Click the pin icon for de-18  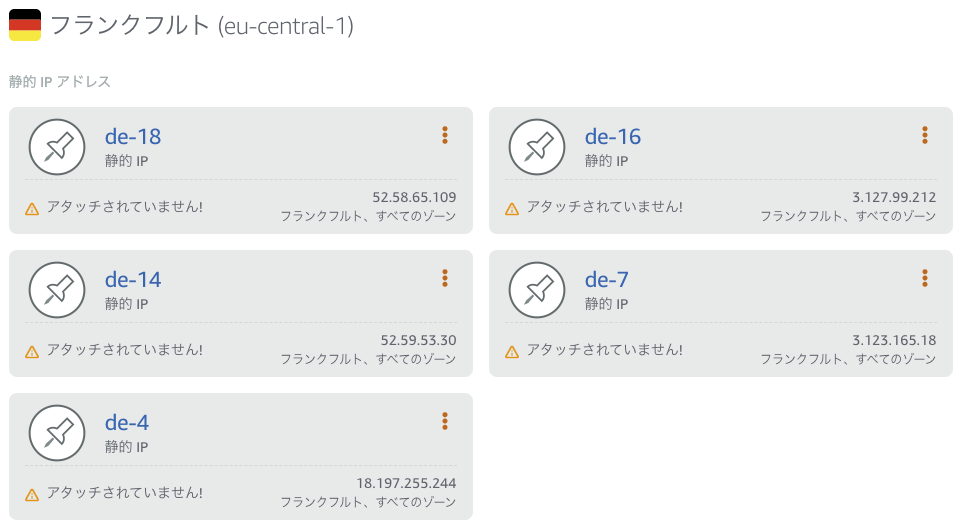coord(58,148)
